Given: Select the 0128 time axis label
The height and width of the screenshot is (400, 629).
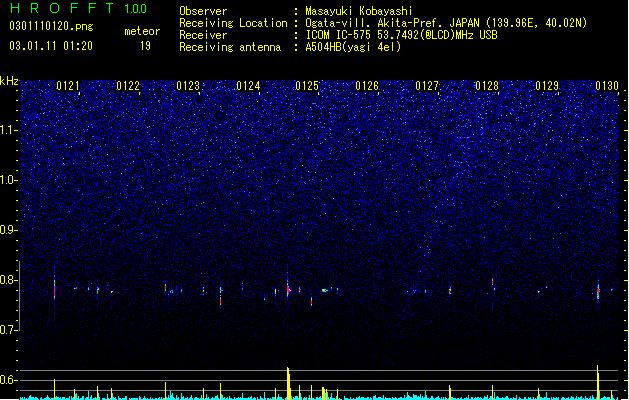Looking at the screenshot, I should [487, 86].
